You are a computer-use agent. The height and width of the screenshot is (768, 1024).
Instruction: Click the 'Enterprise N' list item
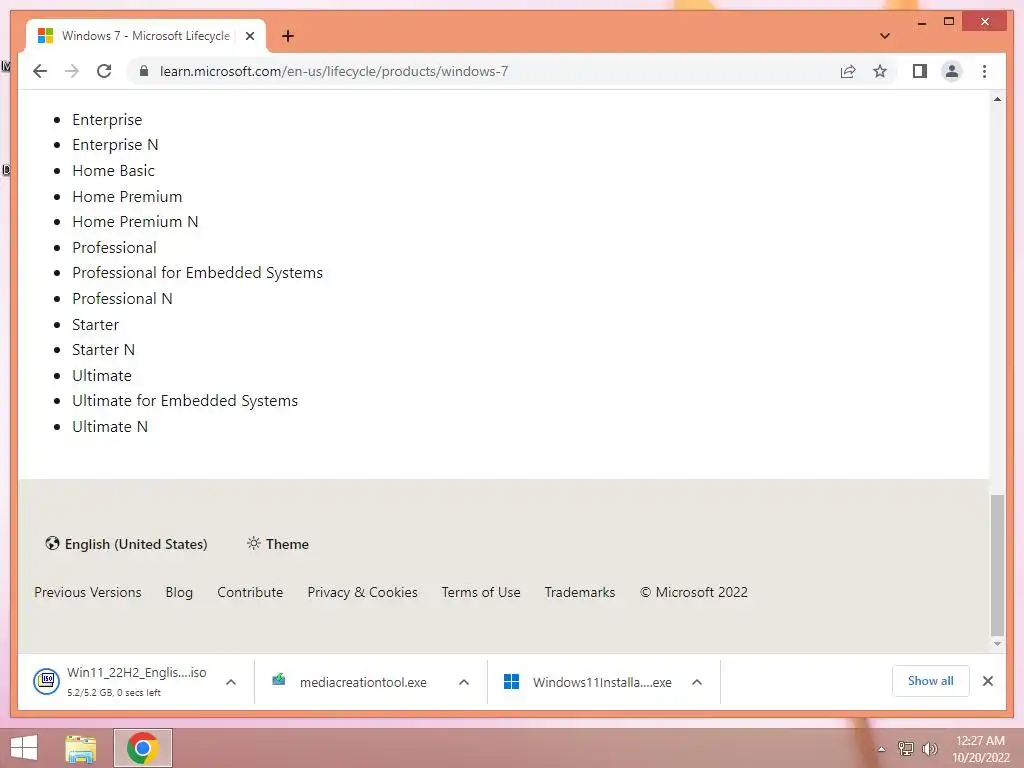point(115,145)
